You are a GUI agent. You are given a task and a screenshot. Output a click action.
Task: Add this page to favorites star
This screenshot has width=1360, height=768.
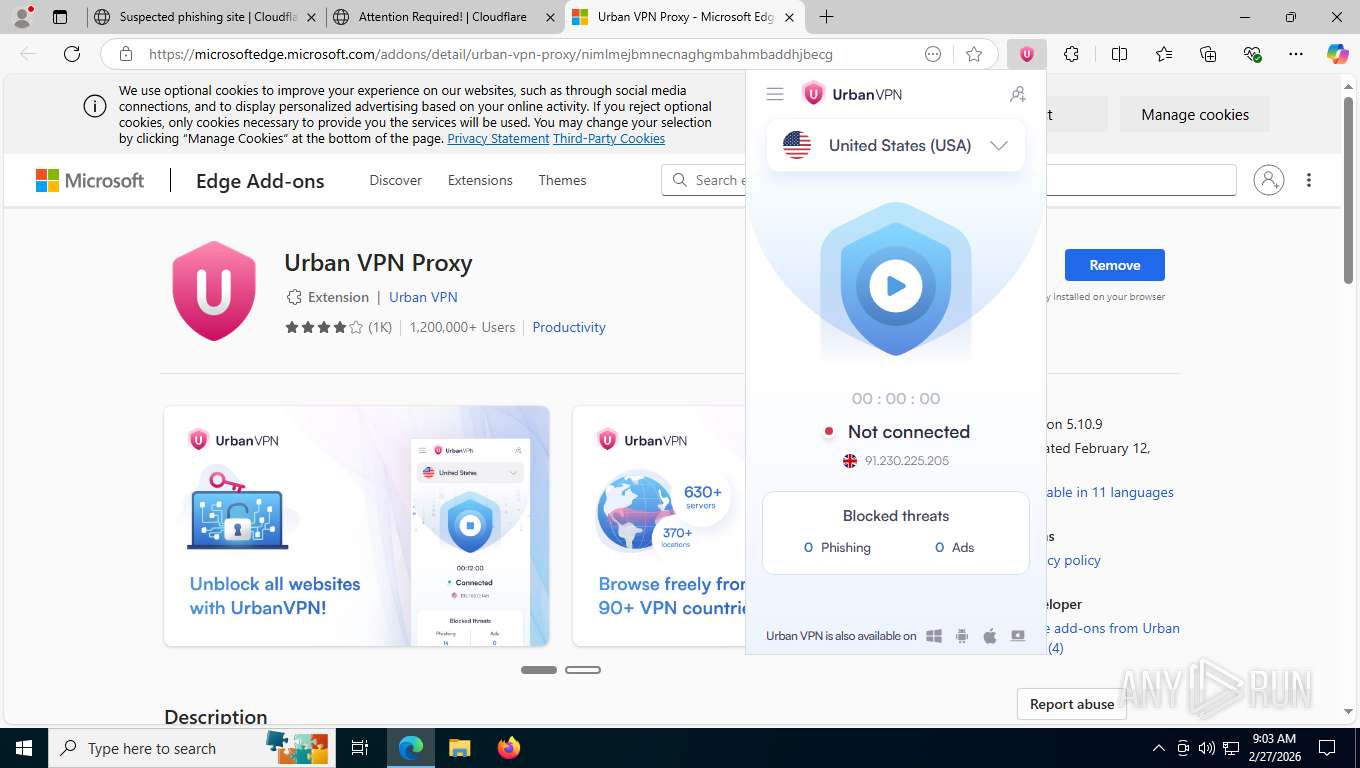pos(974,54)
